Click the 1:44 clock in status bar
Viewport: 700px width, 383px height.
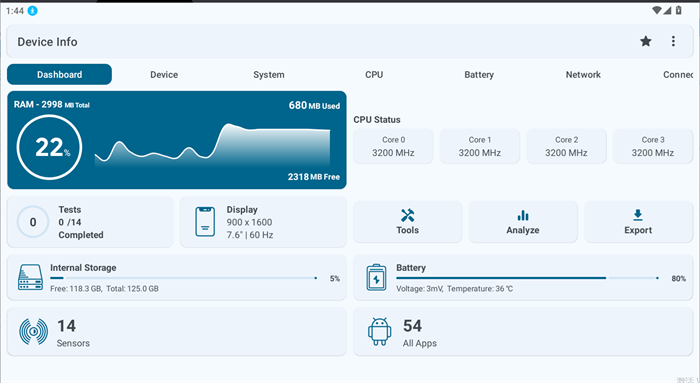point(15,11)
